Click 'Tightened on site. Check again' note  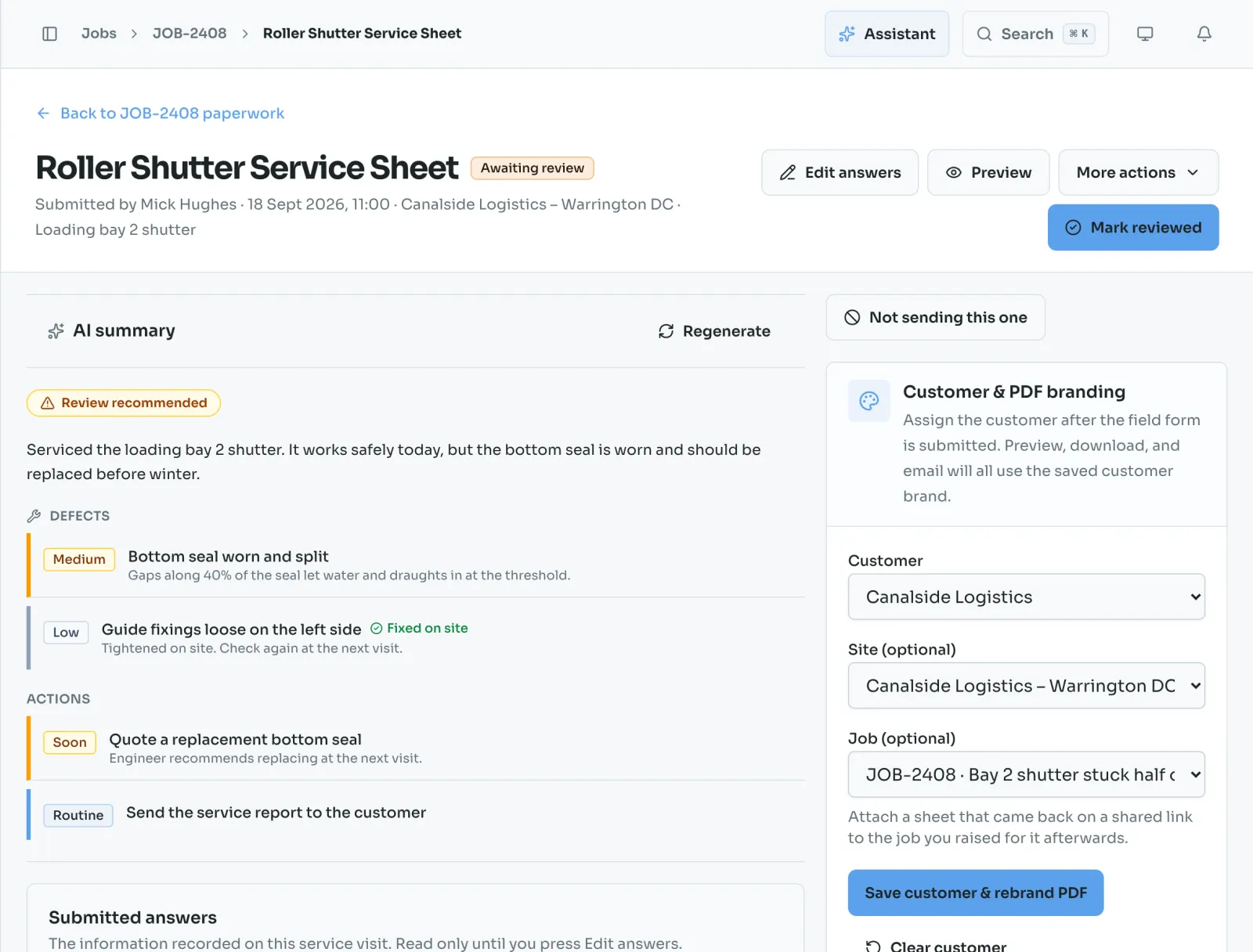tap(252, 648)
